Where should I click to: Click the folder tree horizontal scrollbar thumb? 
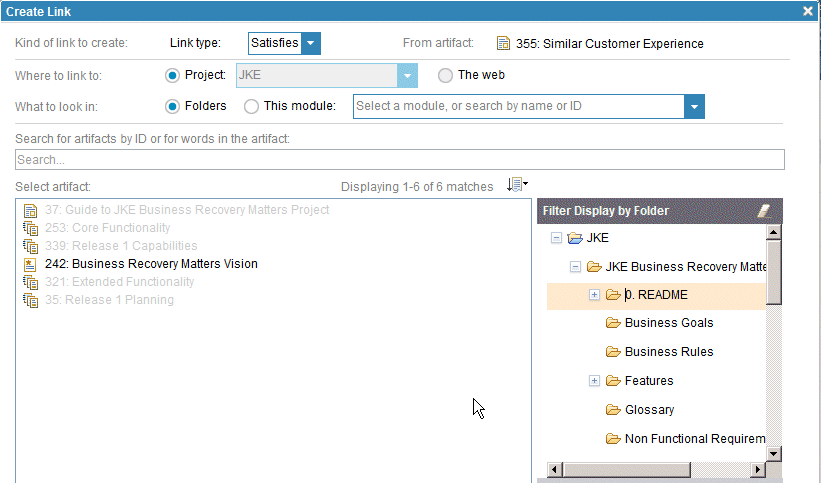626,469
